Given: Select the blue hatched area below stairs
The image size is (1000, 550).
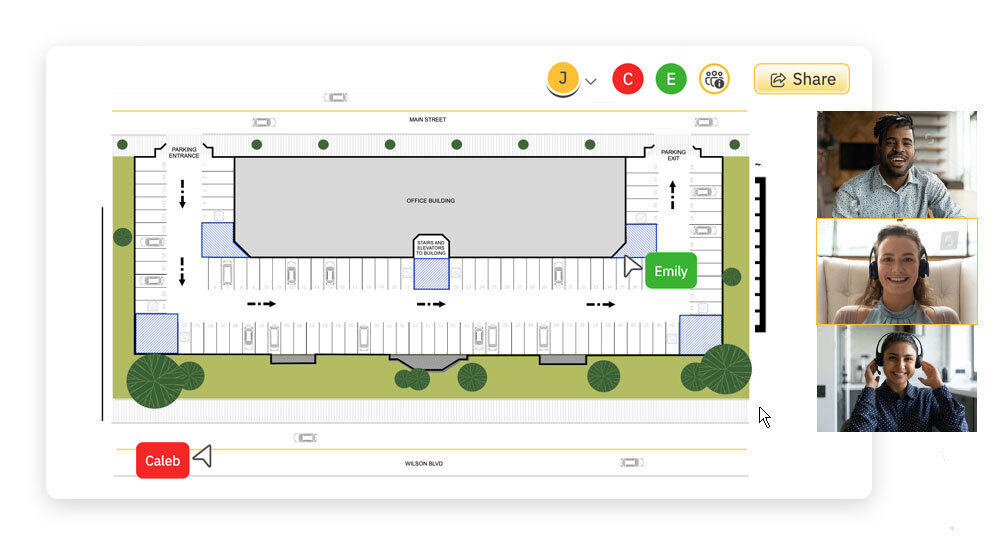Looking at the screenshot, I should pos(432,274).
